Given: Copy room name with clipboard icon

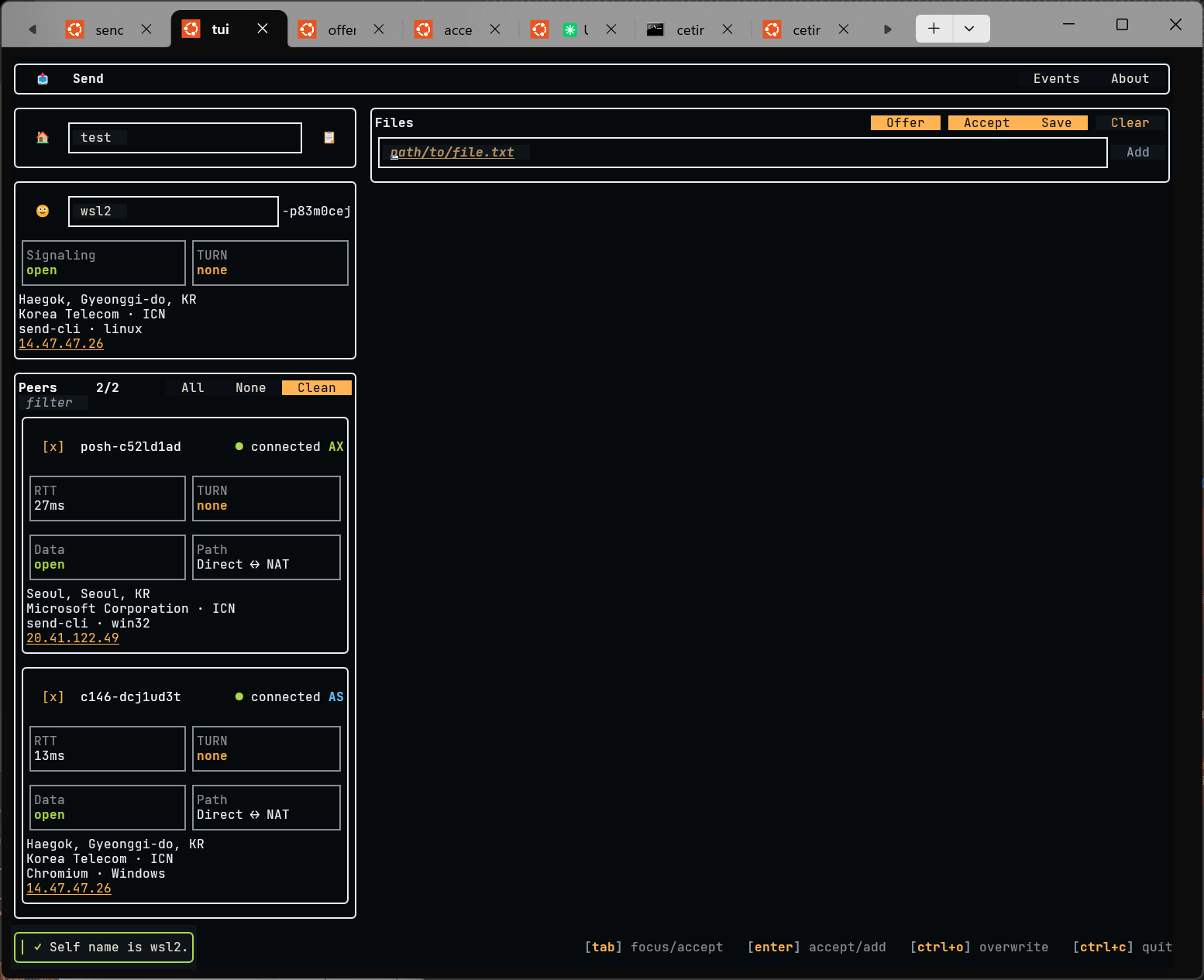Looking at the screenshot, I should pos(329,138).
